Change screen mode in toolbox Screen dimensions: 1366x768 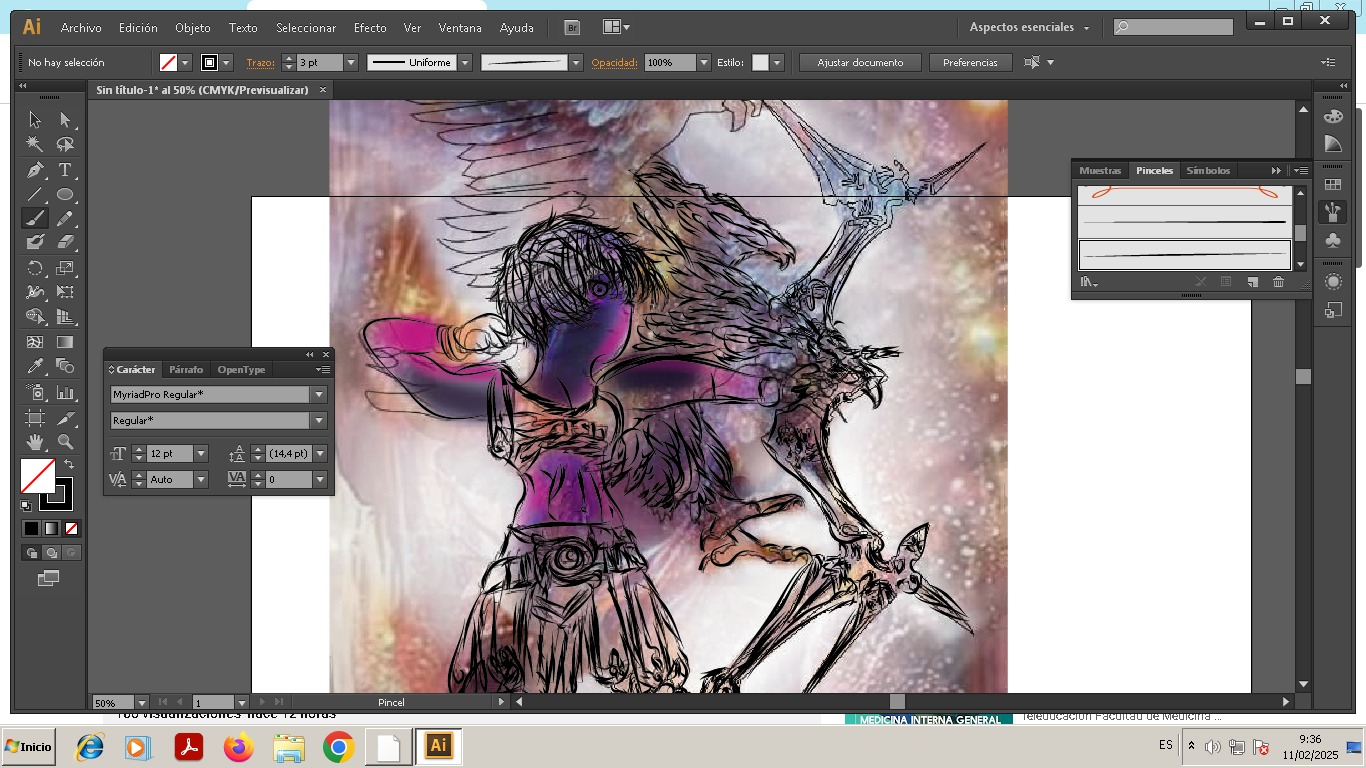click(x=48, y=578)
